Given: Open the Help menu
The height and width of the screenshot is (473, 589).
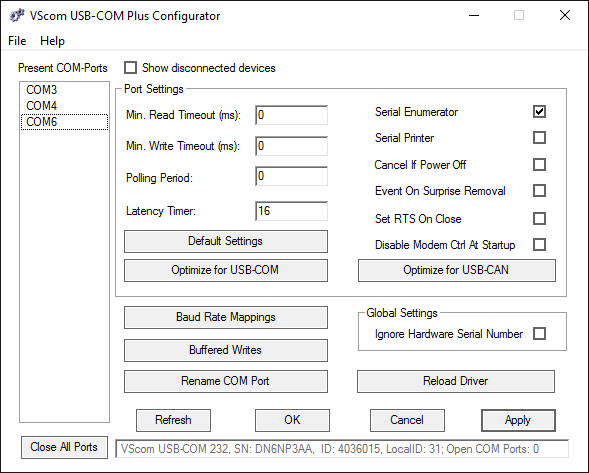Looking at the screenshot, I should pos(52,41).
